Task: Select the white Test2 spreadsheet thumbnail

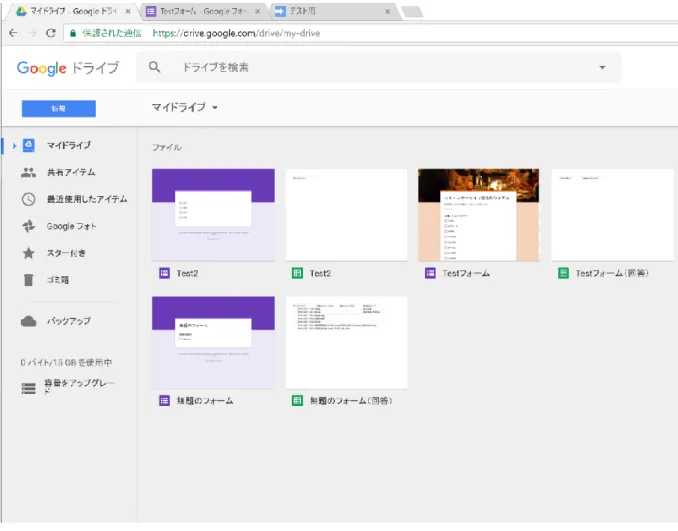Action: click(x=346, y=214)
